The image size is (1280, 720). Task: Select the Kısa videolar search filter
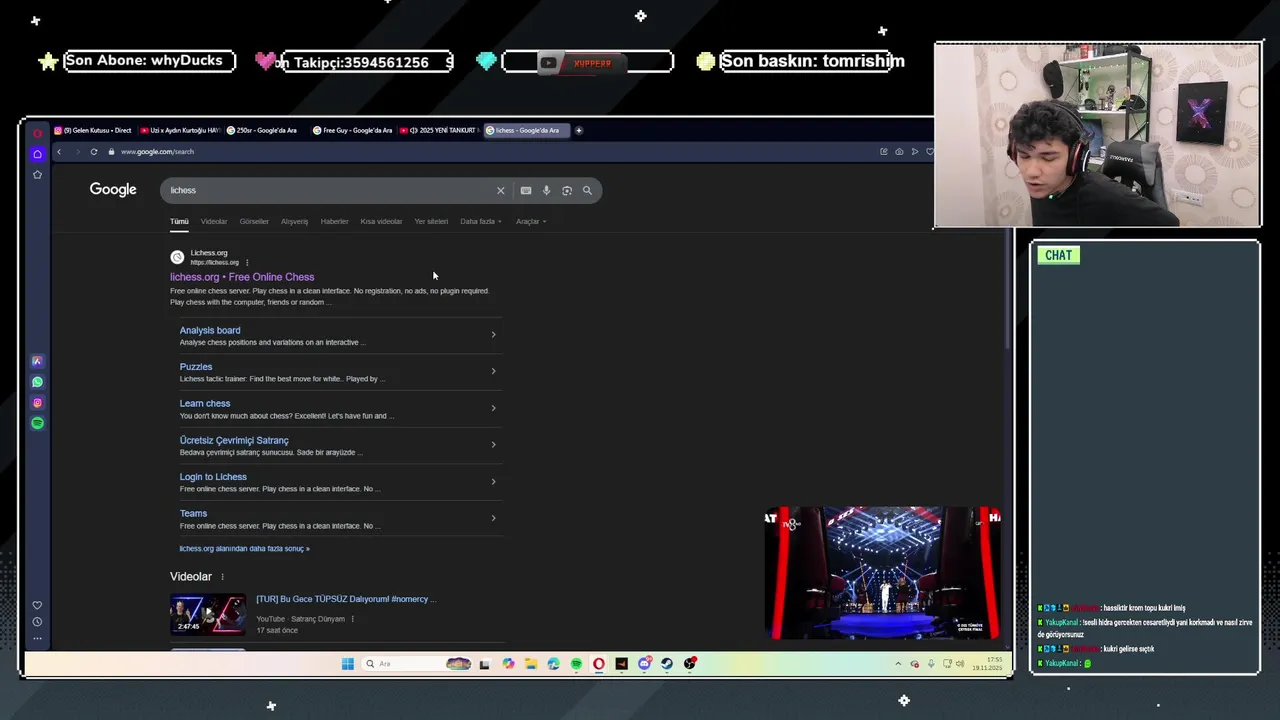pyautogui.click(x=381, y=221)
